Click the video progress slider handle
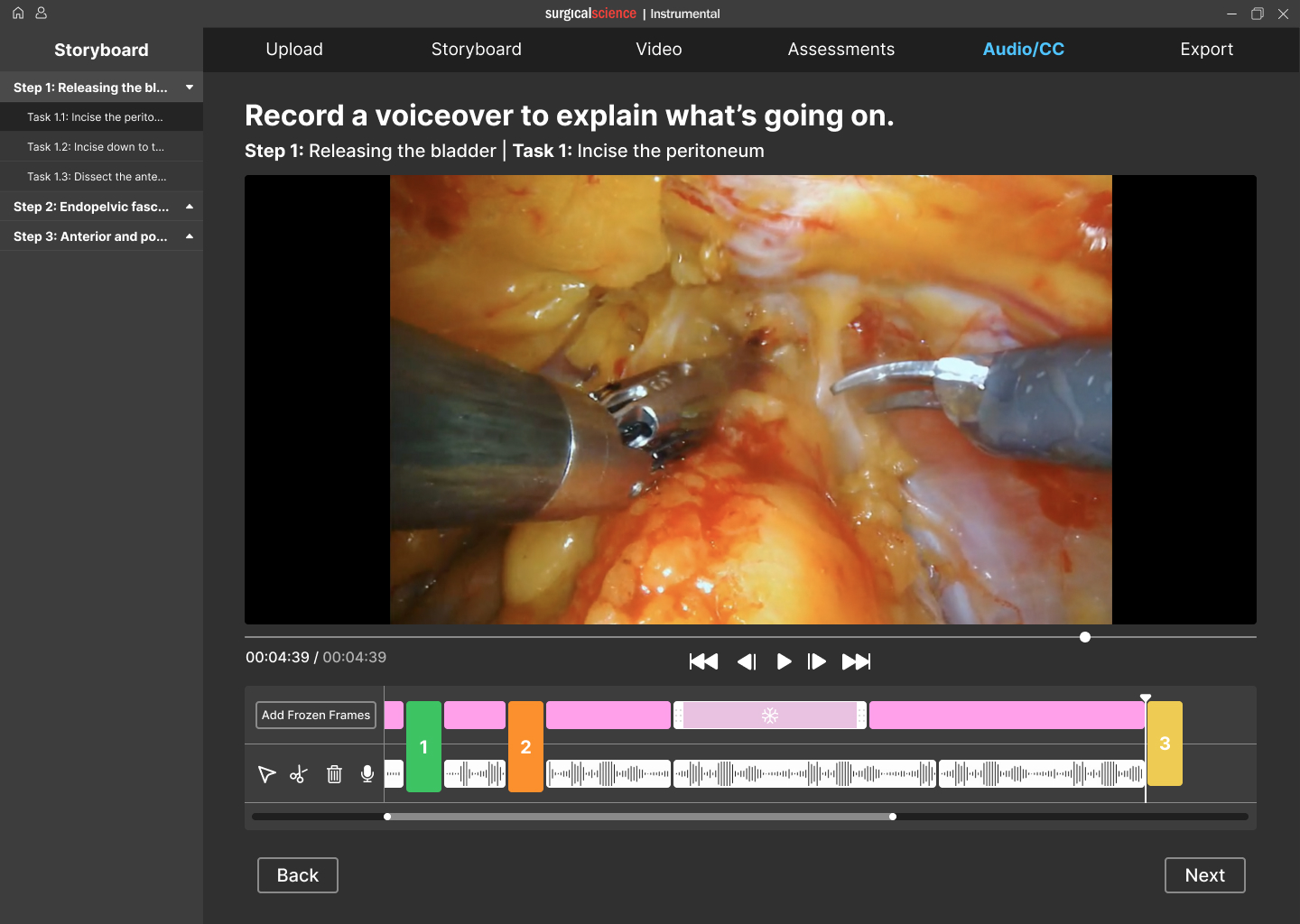The height and width of the screenshot is (924, 1300). [1085, 637]
